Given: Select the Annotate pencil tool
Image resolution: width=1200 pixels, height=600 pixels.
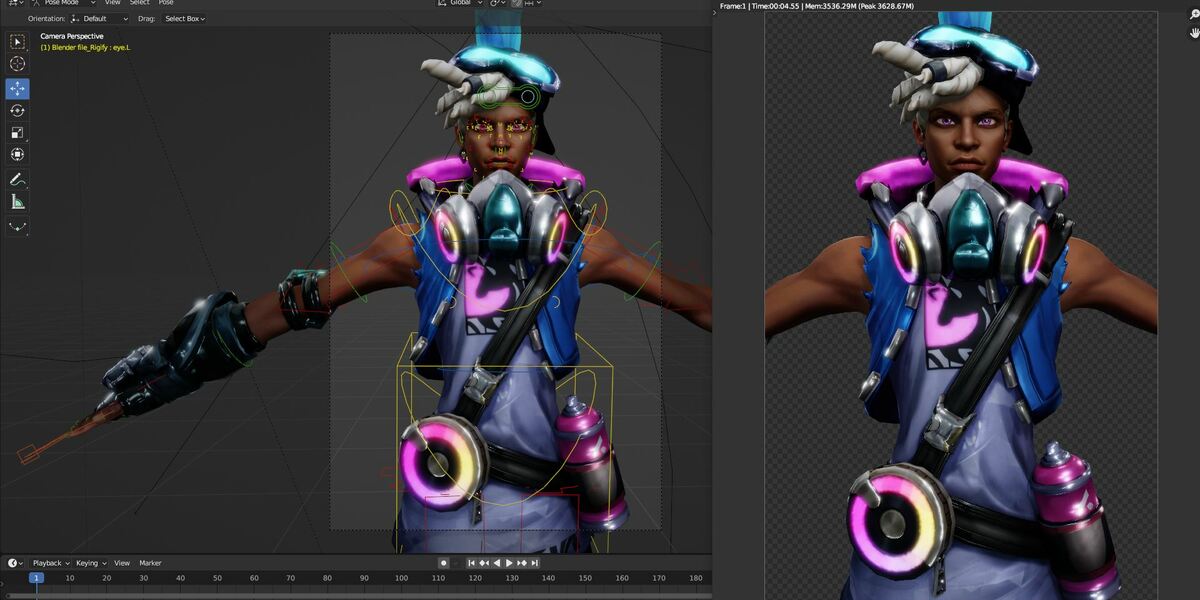Looking at the screenshot, I should (x=17, y=180).
